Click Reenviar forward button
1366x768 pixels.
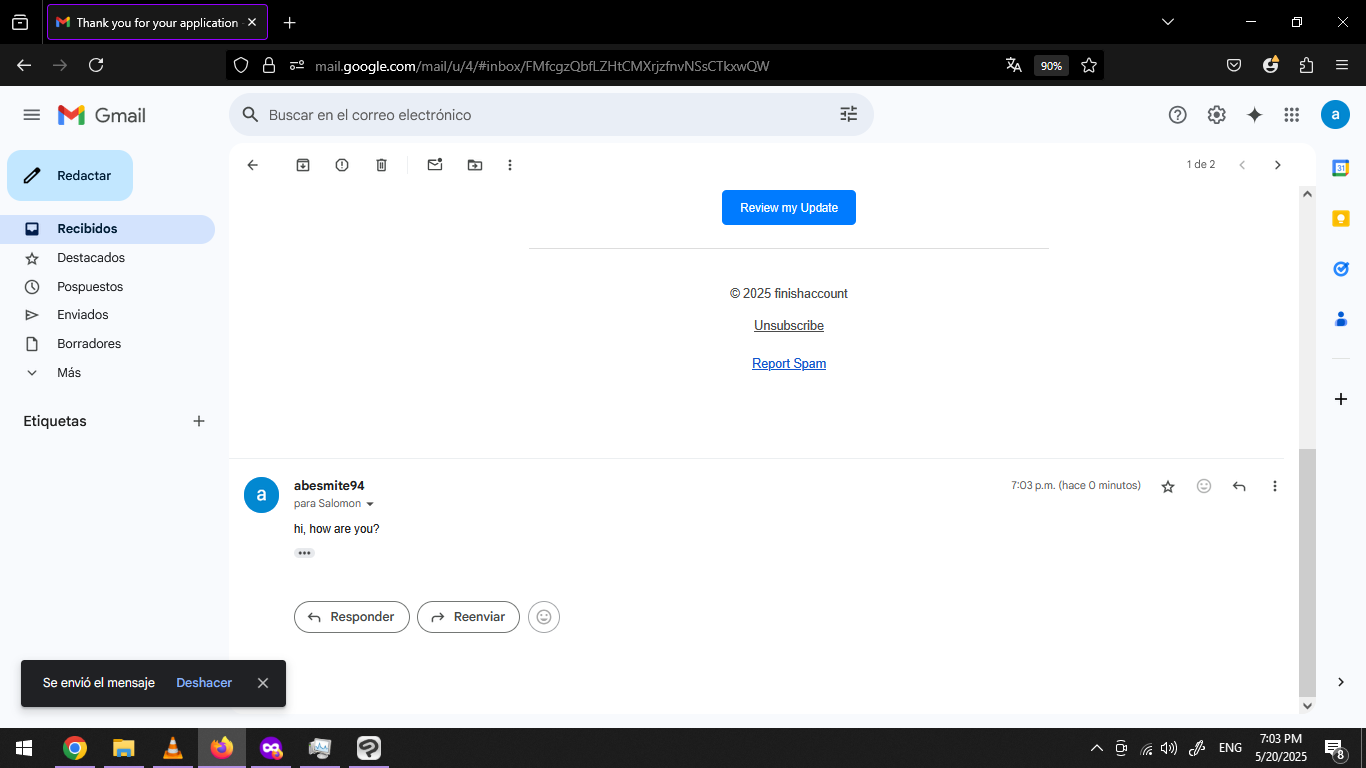tap(468, 617)
